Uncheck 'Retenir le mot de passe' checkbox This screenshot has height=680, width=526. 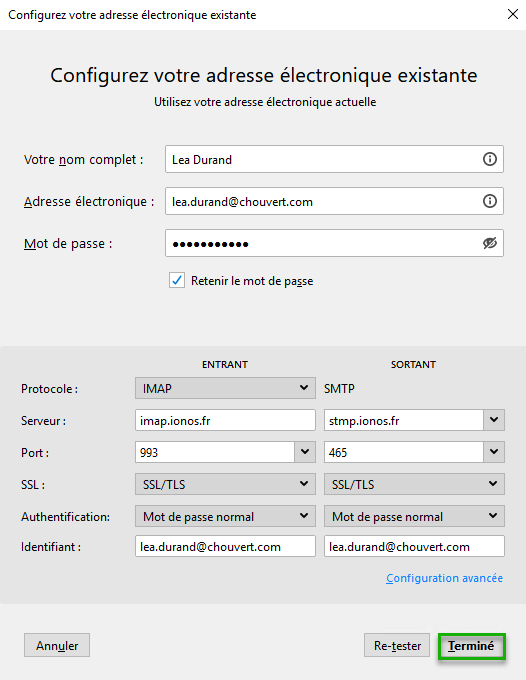click(177, 281)
